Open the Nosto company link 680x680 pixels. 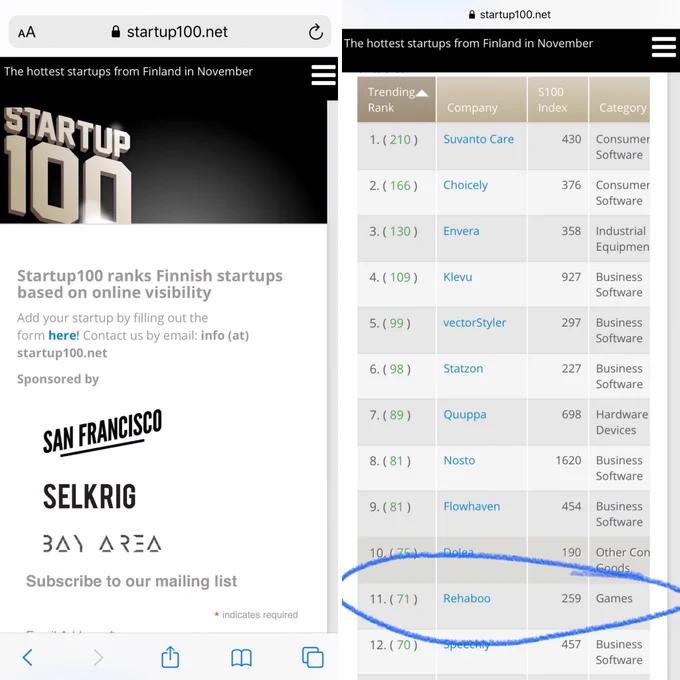coord(459,461)
